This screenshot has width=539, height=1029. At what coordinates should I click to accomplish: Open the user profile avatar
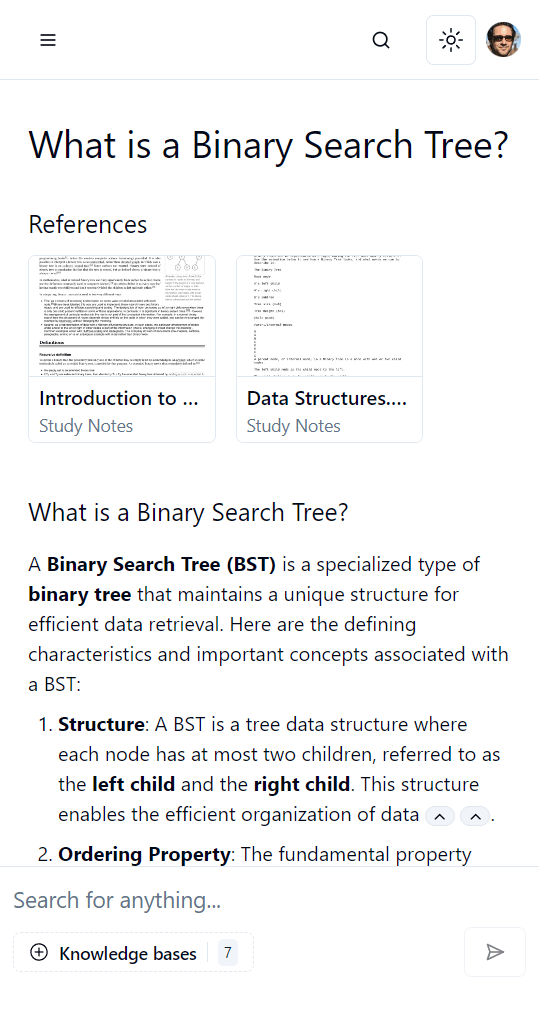coord(504,40)
